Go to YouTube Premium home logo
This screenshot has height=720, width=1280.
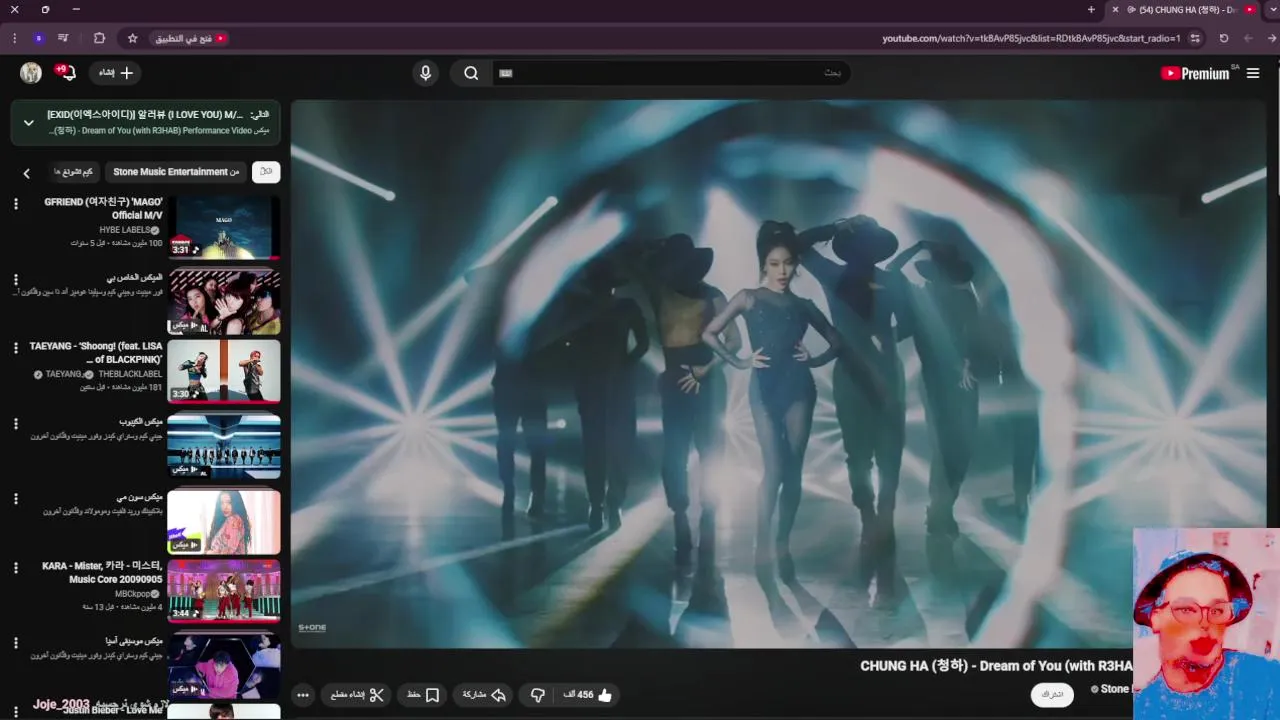click(1197, 73)
